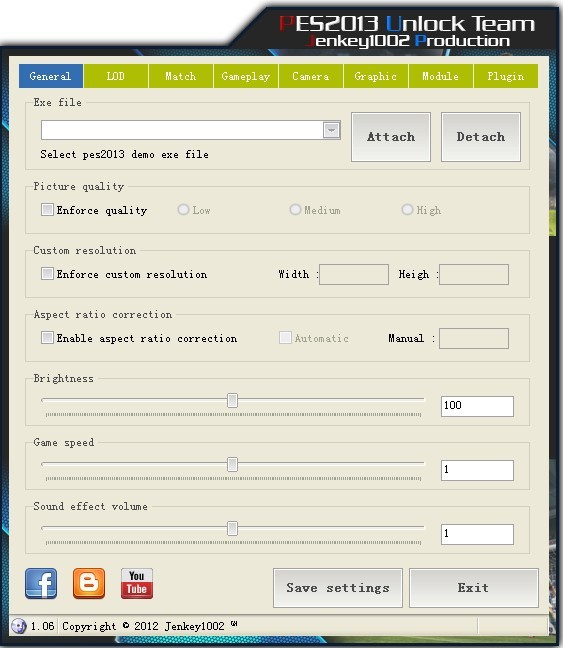Open the Blogger link icon

[x=89, y=584]
